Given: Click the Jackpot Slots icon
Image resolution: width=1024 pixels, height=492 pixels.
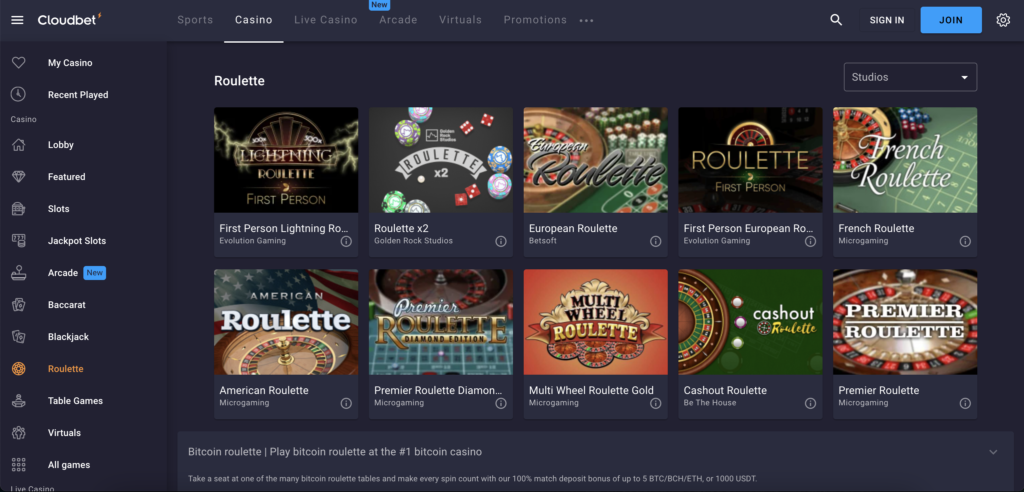Looking at the screenshot, I should click(18, 241).
